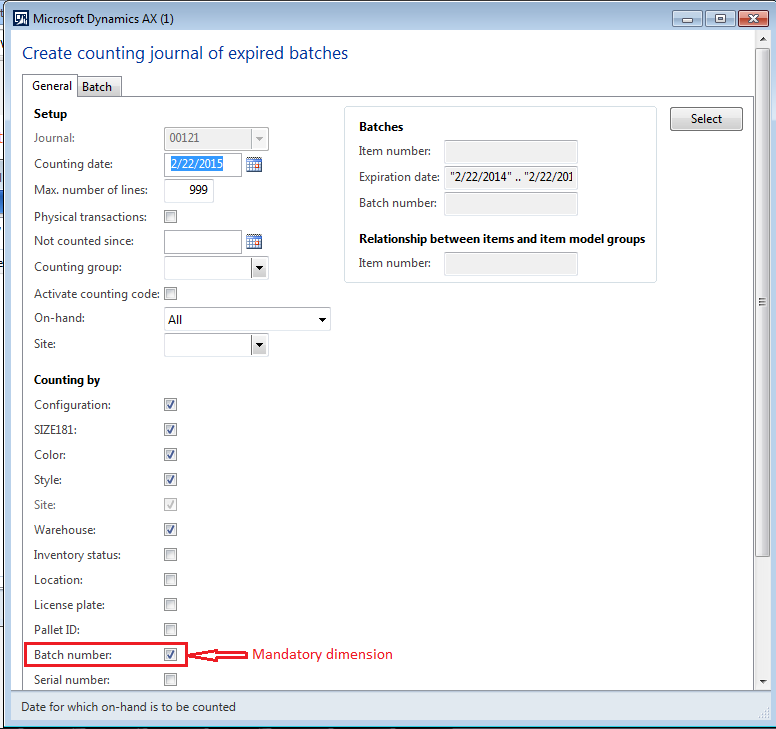Open the Counting group dropdown

tap(259, 268)
